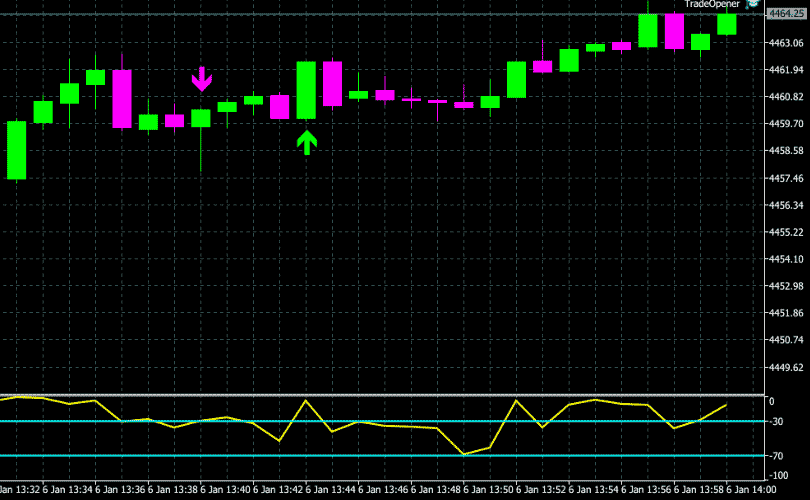Click the tall green candle above green arrow

pos(306,90)
